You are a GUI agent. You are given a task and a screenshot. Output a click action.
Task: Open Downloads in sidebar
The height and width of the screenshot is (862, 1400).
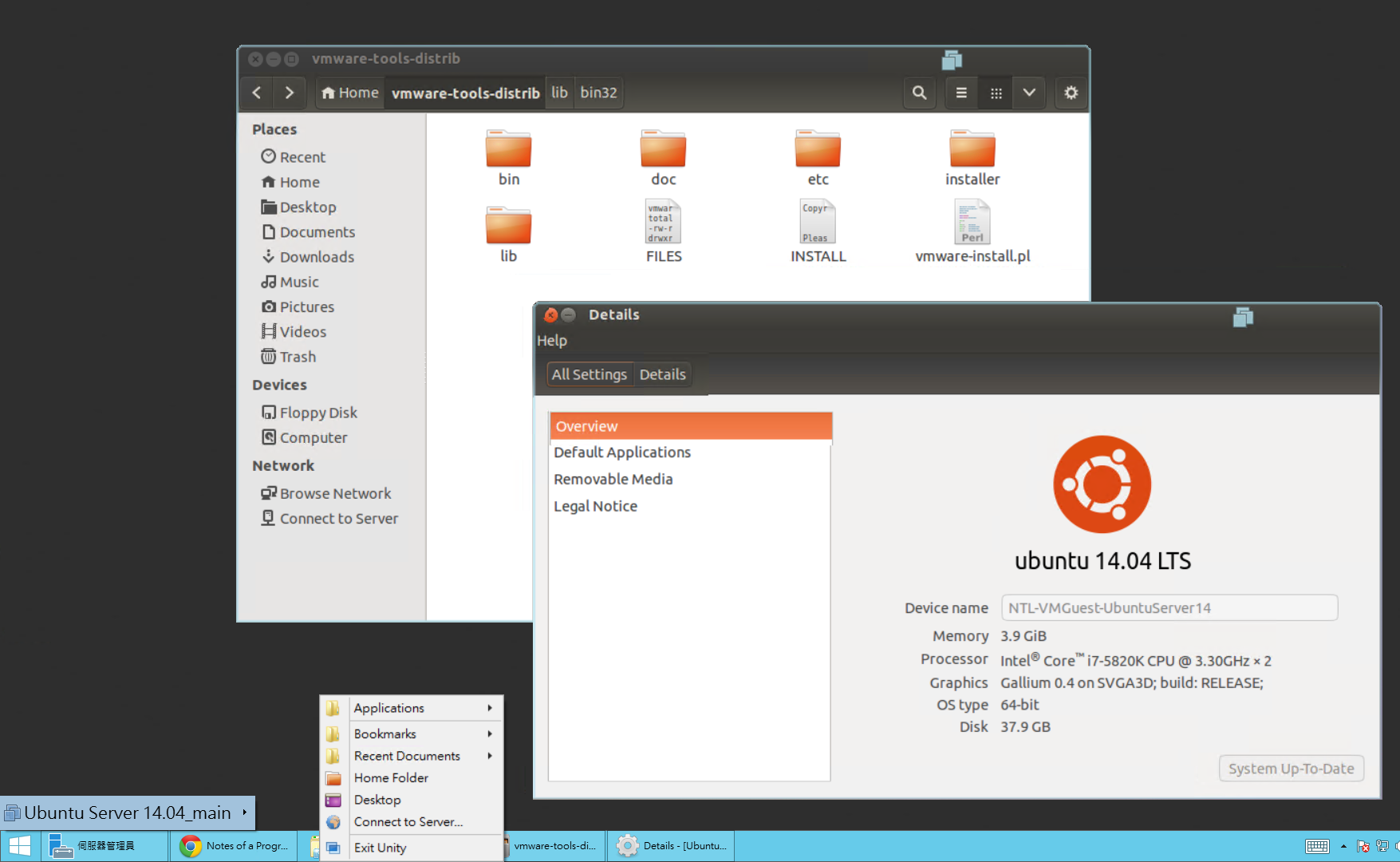[308, 257]
